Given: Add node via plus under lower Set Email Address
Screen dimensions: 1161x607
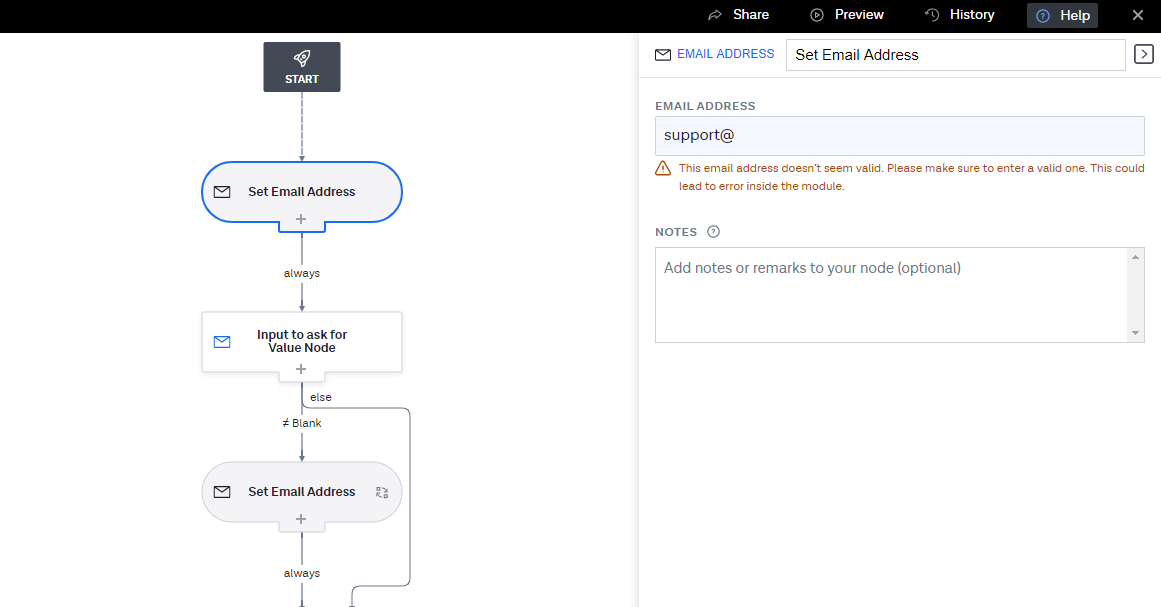Looking at the screenshot, I should [301, 519].
